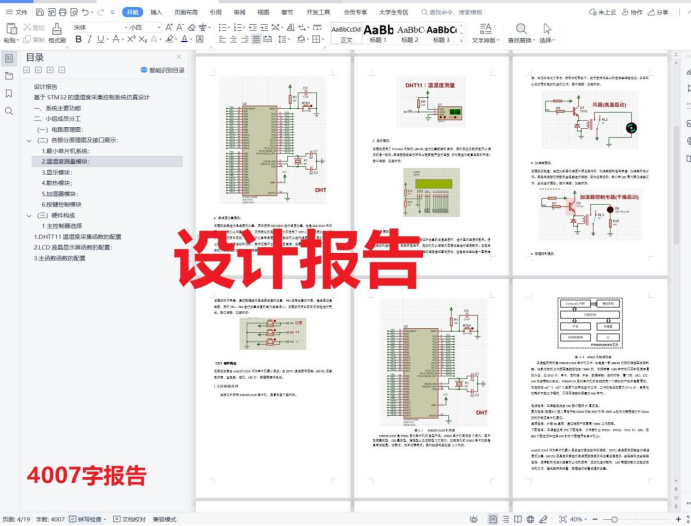Screen dimensions: 691x526
Task: Click the command search field
Action: pyautogui.click(x=452, y=12)
